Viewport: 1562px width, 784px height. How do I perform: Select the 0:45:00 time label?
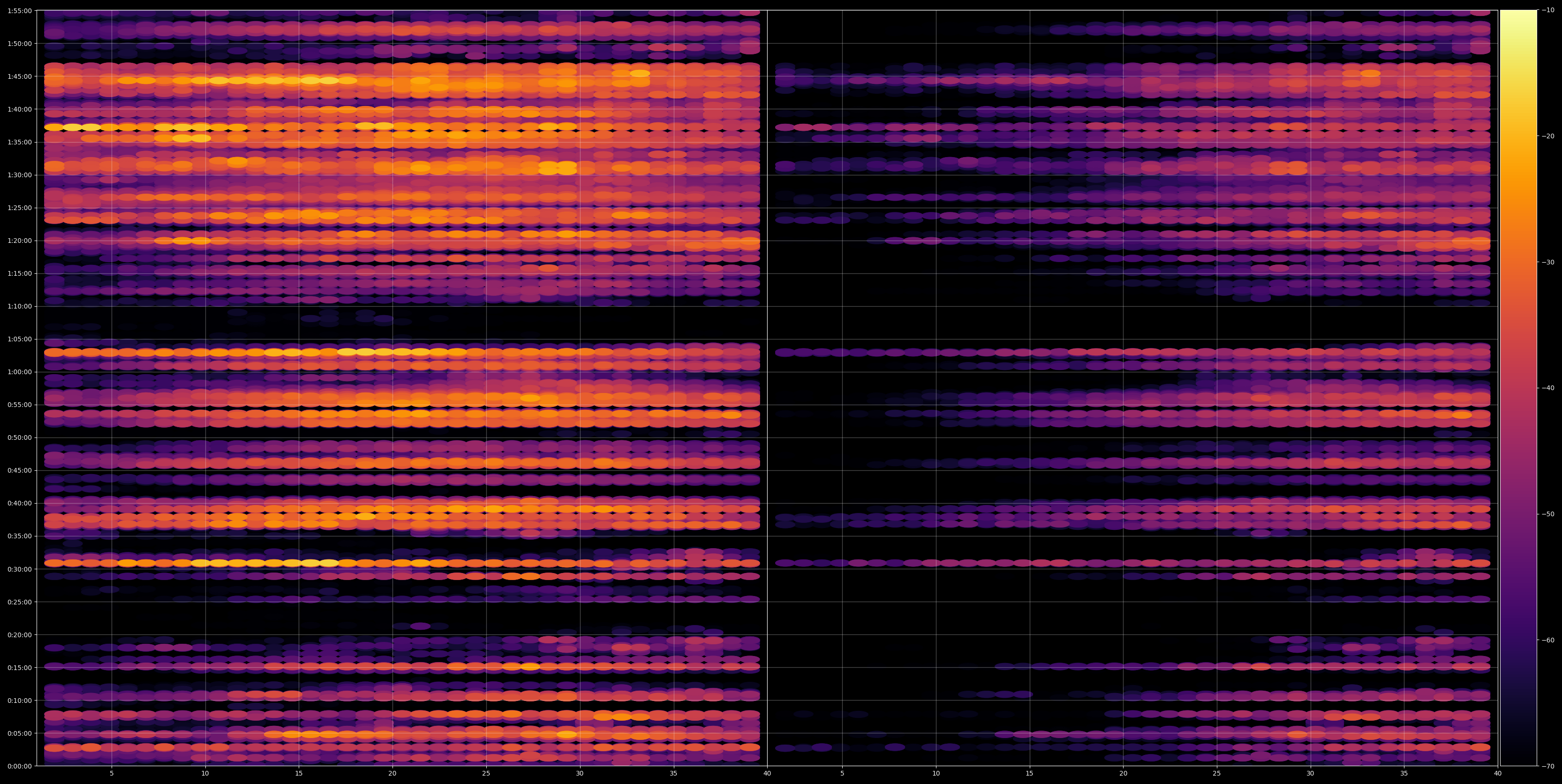(20, 470)
